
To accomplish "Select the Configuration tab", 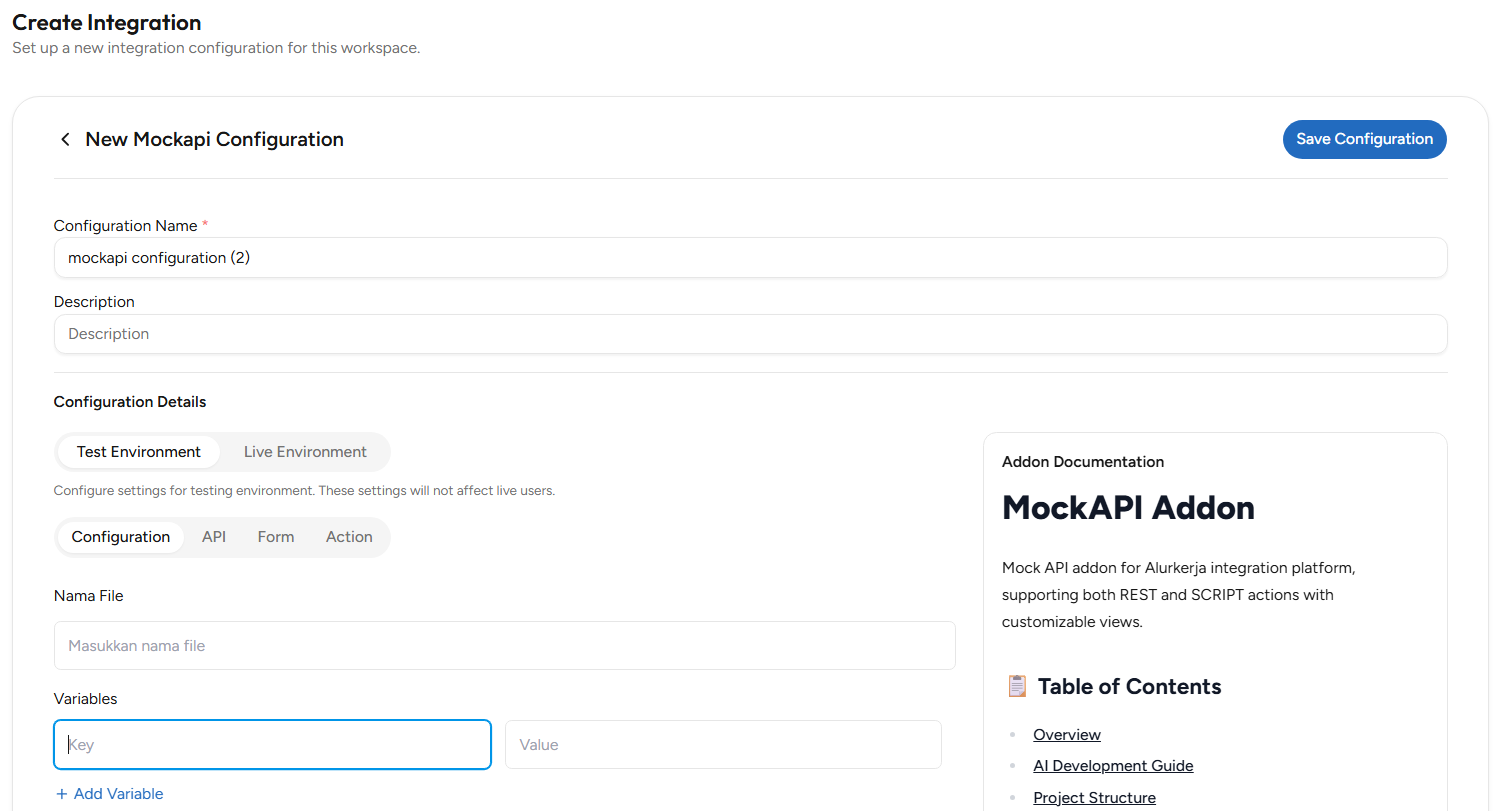I will pos(120,537).
